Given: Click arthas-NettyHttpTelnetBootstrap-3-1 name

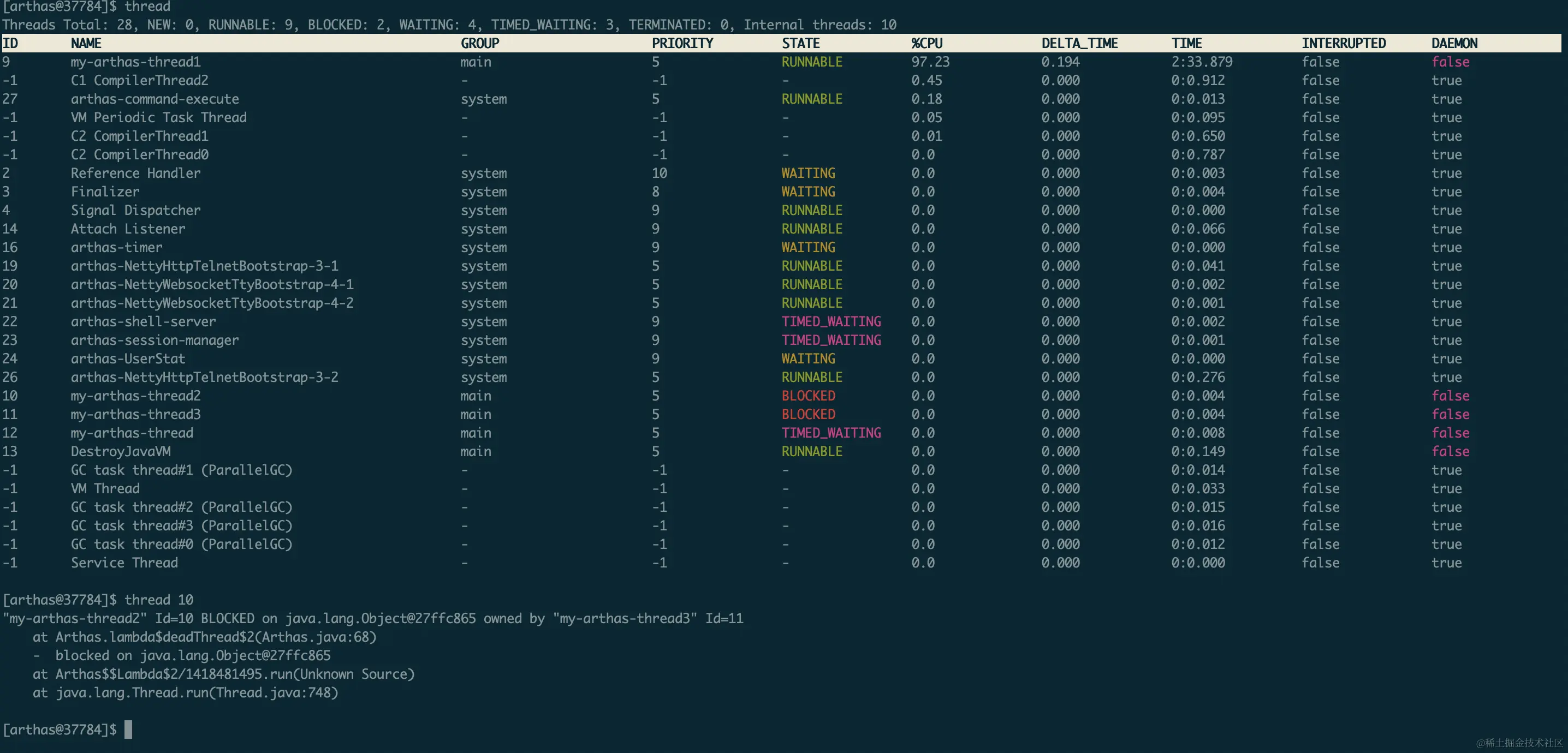Looking at the screenshot, I should click(204, 266).
